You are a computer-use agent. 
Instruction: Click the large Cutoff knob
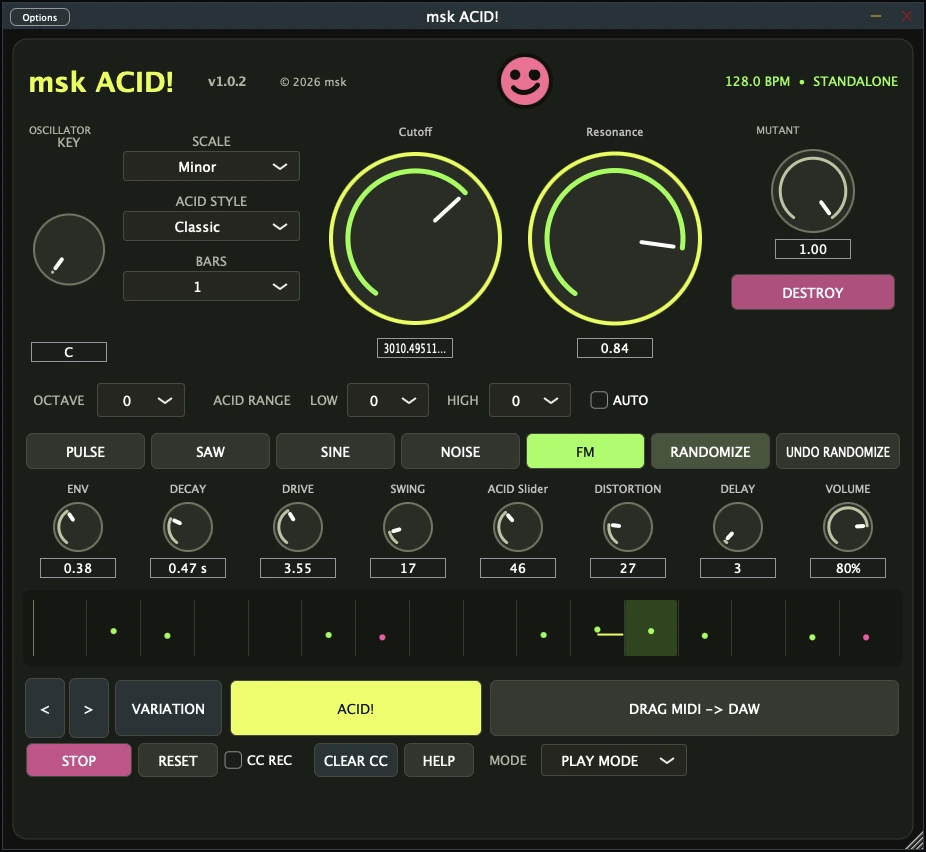(415, 239)
